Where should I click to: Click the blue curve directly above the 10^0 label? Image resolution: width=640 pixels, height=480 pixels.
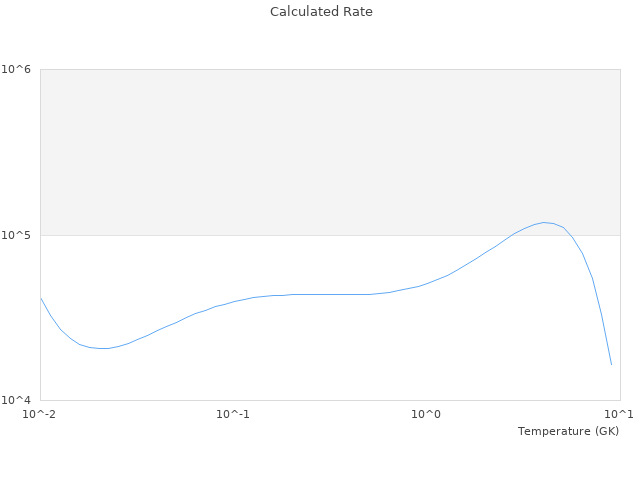coord(427,283)
